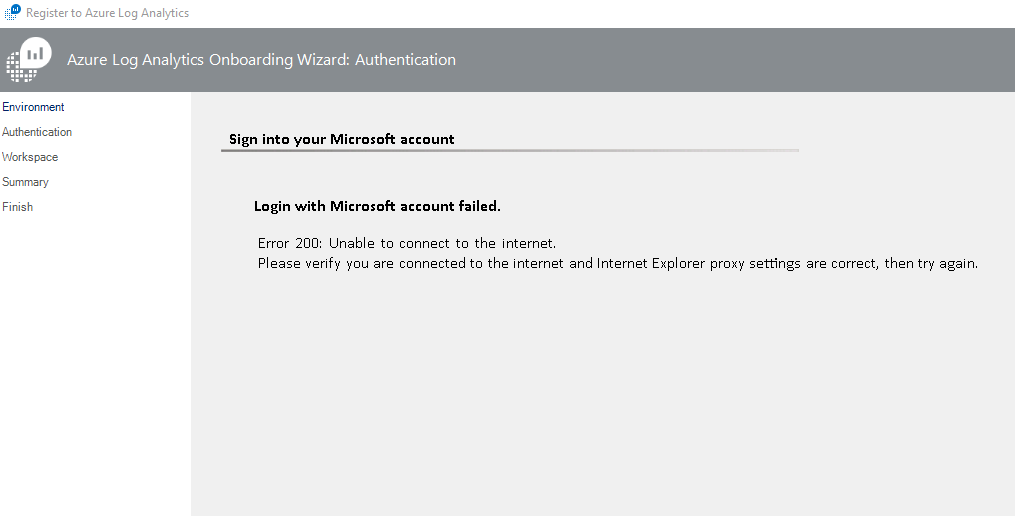Click empty title bar area beside window title
This screenshot has width=1015, height=516.
pyautogui.click(x=602, y=13)
